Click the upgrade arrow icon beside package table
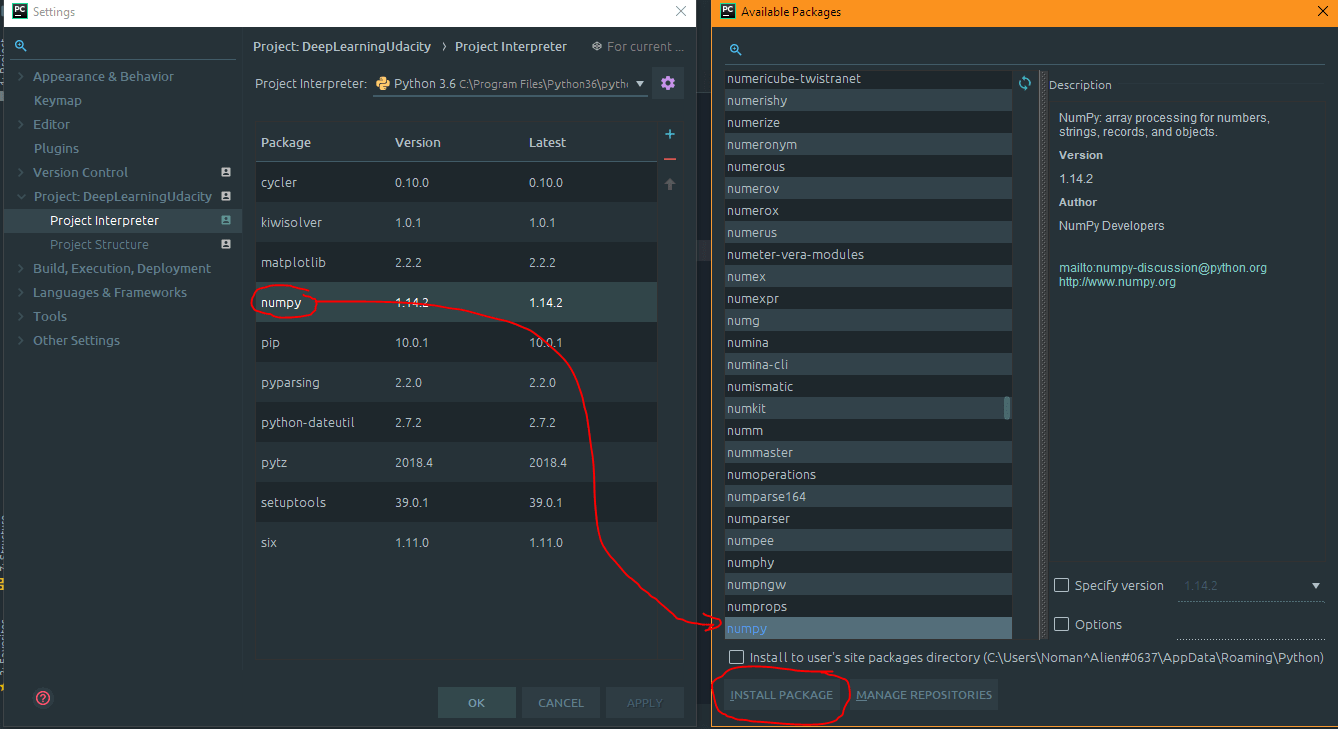This screenshot has width=1338, height=729. point(670,183)
